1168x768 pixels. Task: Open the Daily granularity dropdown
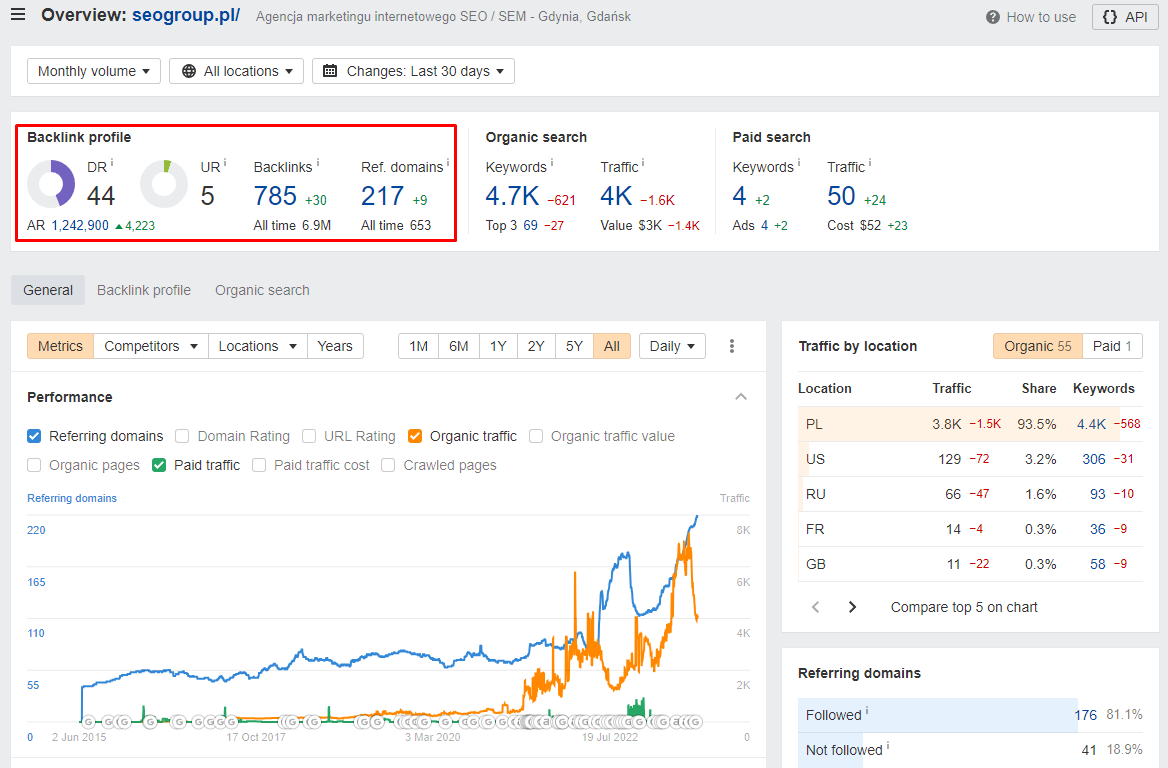pos(672,346)
